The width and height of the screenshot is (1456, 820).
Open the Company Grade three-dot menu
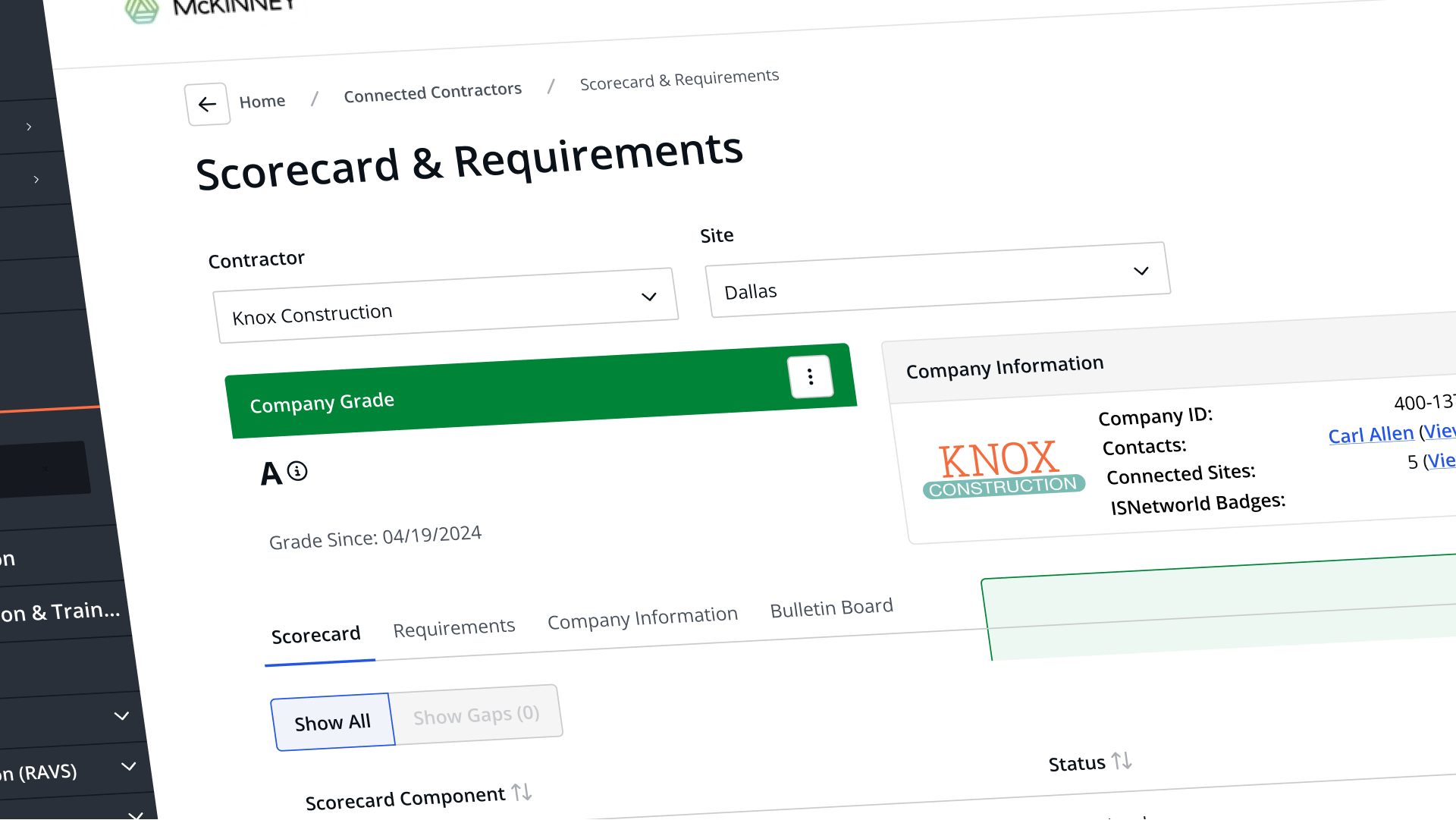[811, 376]
